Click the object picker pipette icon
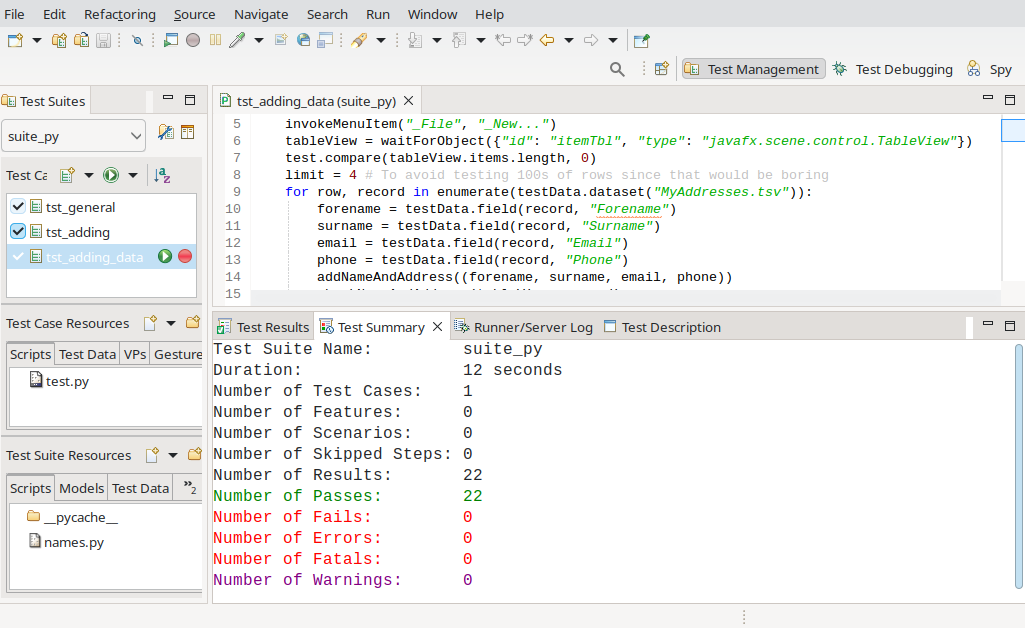 [x=237, y=41]
